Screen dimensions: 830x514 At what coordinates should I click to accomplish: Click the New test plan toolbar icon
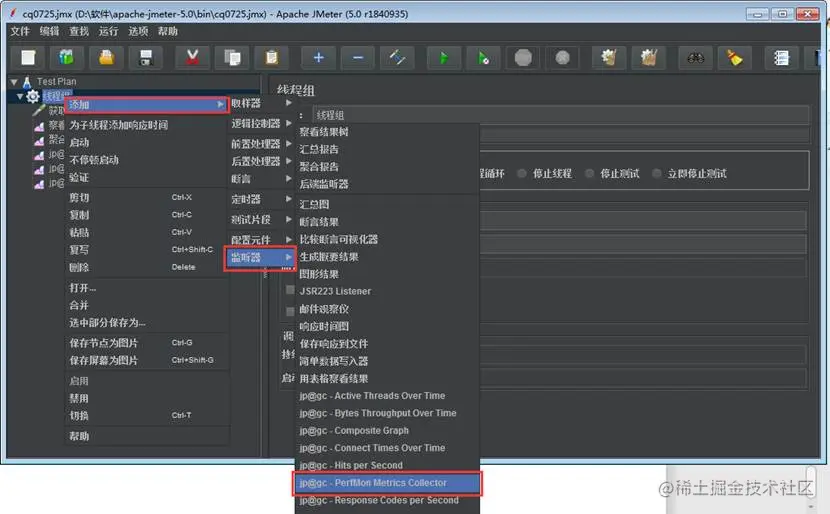click(x=28, y=57)
